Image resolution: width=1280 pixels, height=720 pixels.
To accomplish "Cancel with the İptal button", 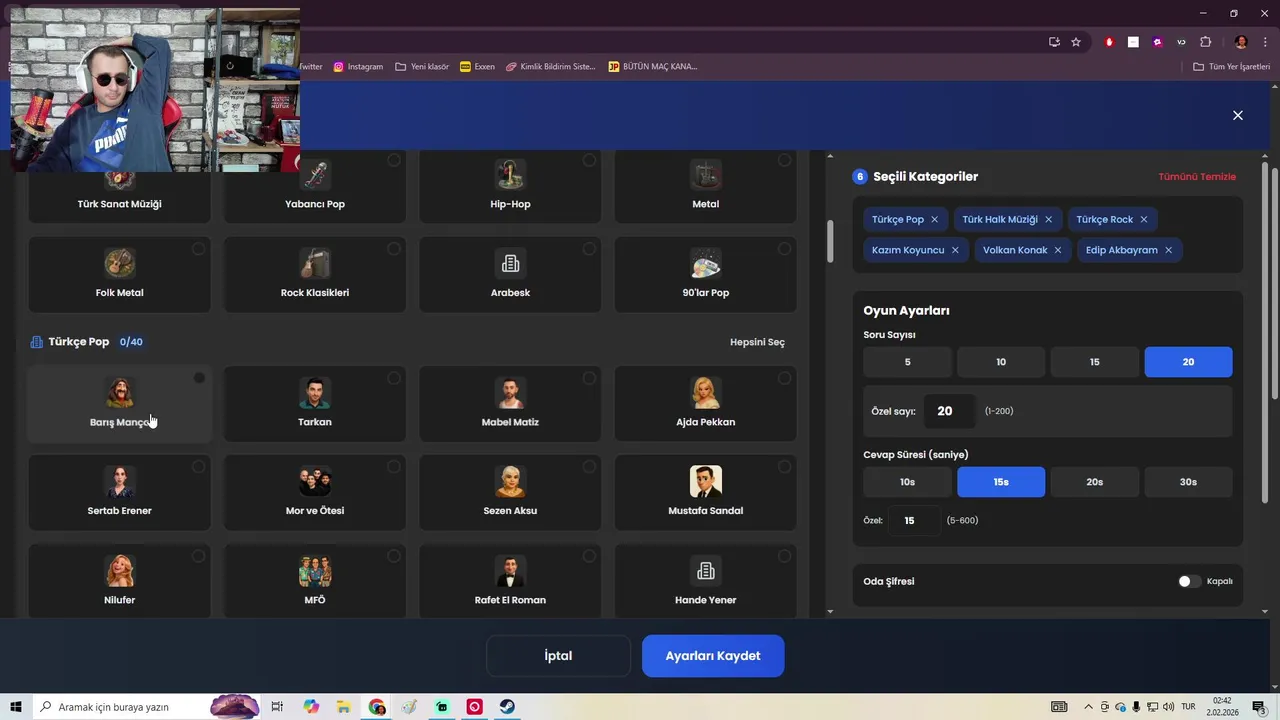I will click(x=558, y=656).
